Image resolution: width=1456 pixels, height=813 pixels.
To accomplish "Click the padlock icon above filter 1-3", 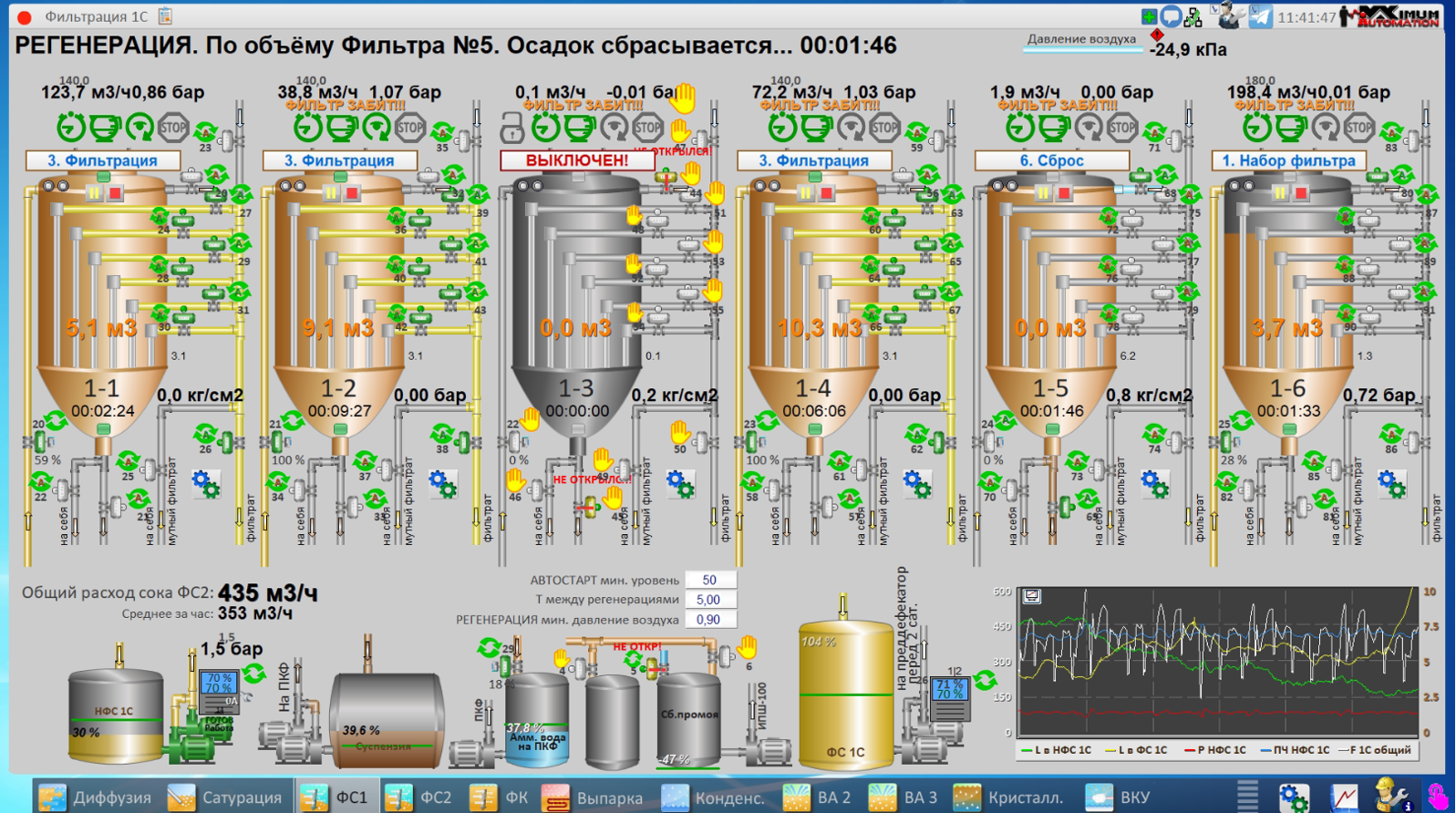I will coord(512,128).
